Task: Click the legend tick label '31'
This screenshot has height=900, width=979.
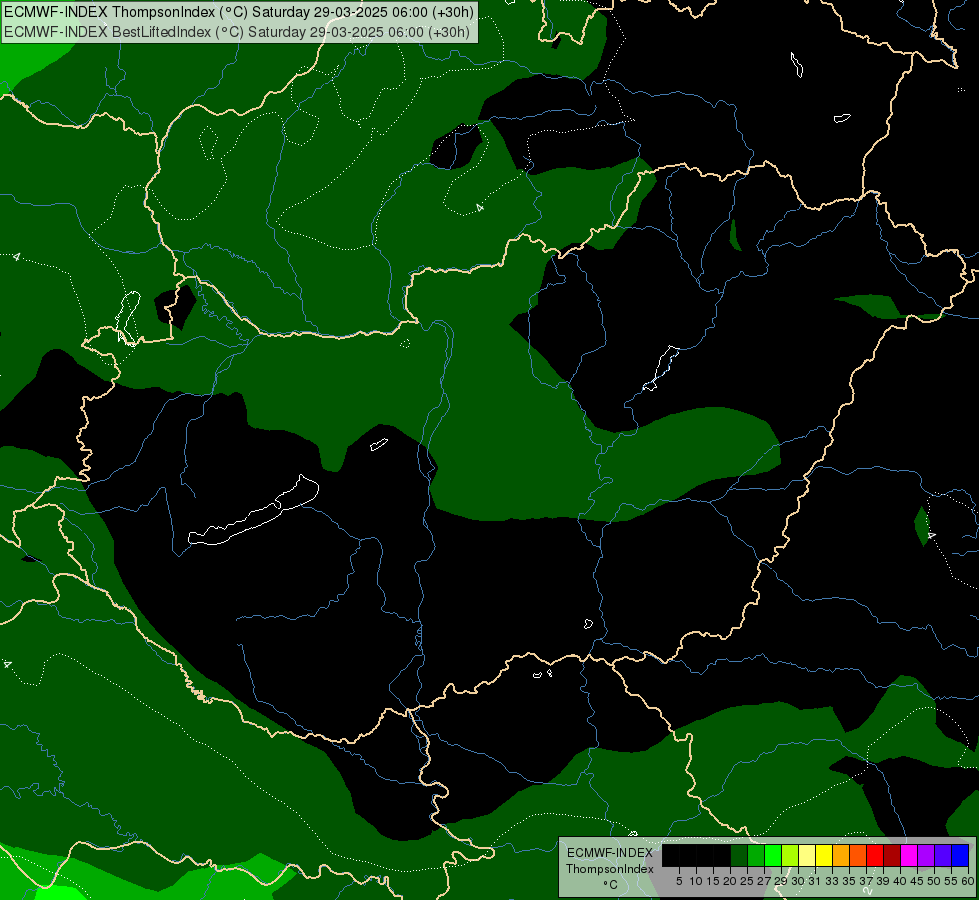Action: click(x=815, y=881)
